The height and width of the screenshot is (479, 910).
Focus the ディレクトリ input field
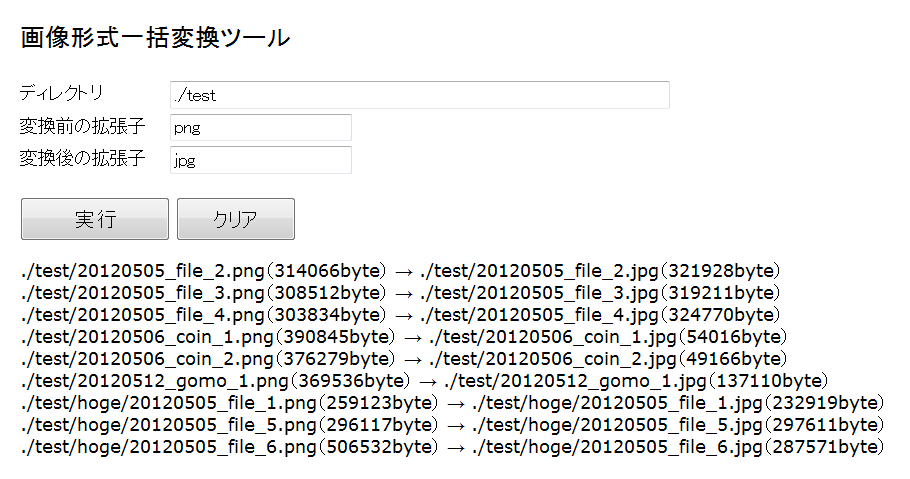click(420, 95)
